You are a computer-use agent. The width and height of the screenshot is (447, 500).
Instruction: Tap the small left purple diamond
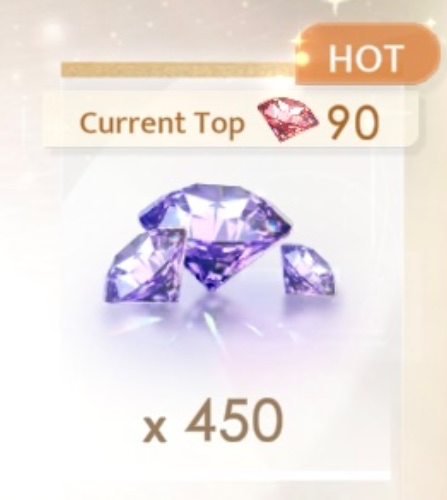146,265
